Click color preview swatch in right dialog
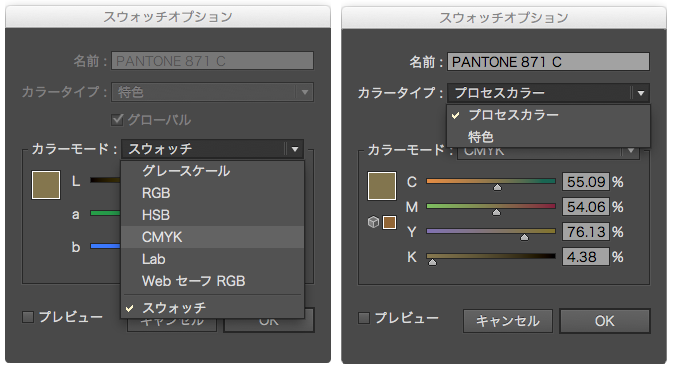Viewport: 676px width, 372px height. (382, 186)
